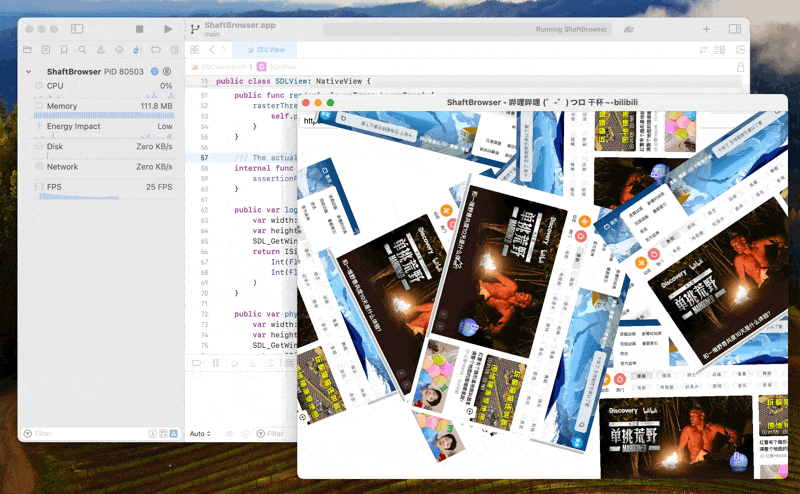The width and height of the screenshot is (800, 494).
Task: Click the middle filter bar toggle button
Action: click(163, 433)
